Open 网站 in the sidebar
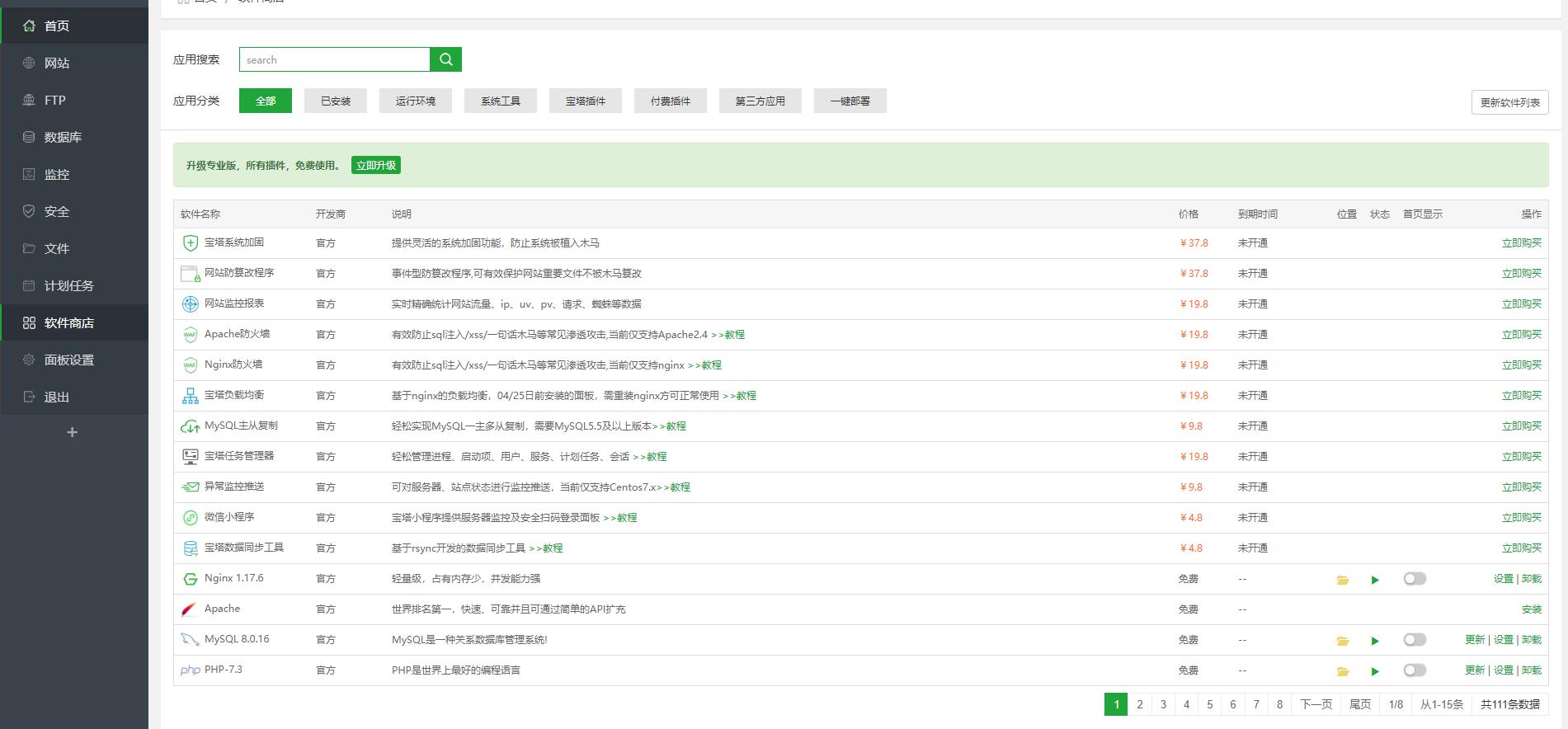 click(74, 63)
